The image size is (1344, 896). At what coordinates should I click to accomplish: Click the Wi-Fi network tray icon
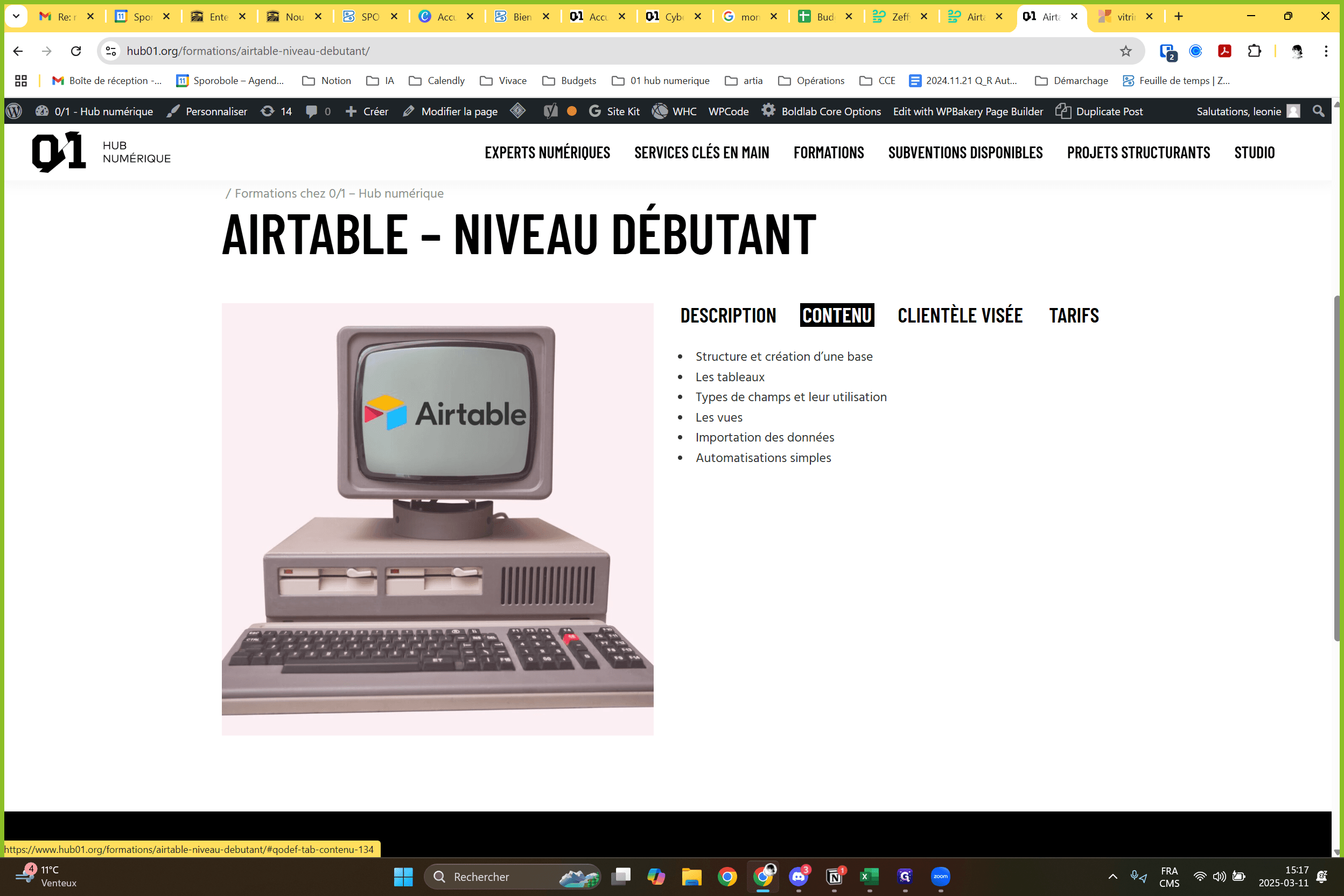(x=1200, y=876)
